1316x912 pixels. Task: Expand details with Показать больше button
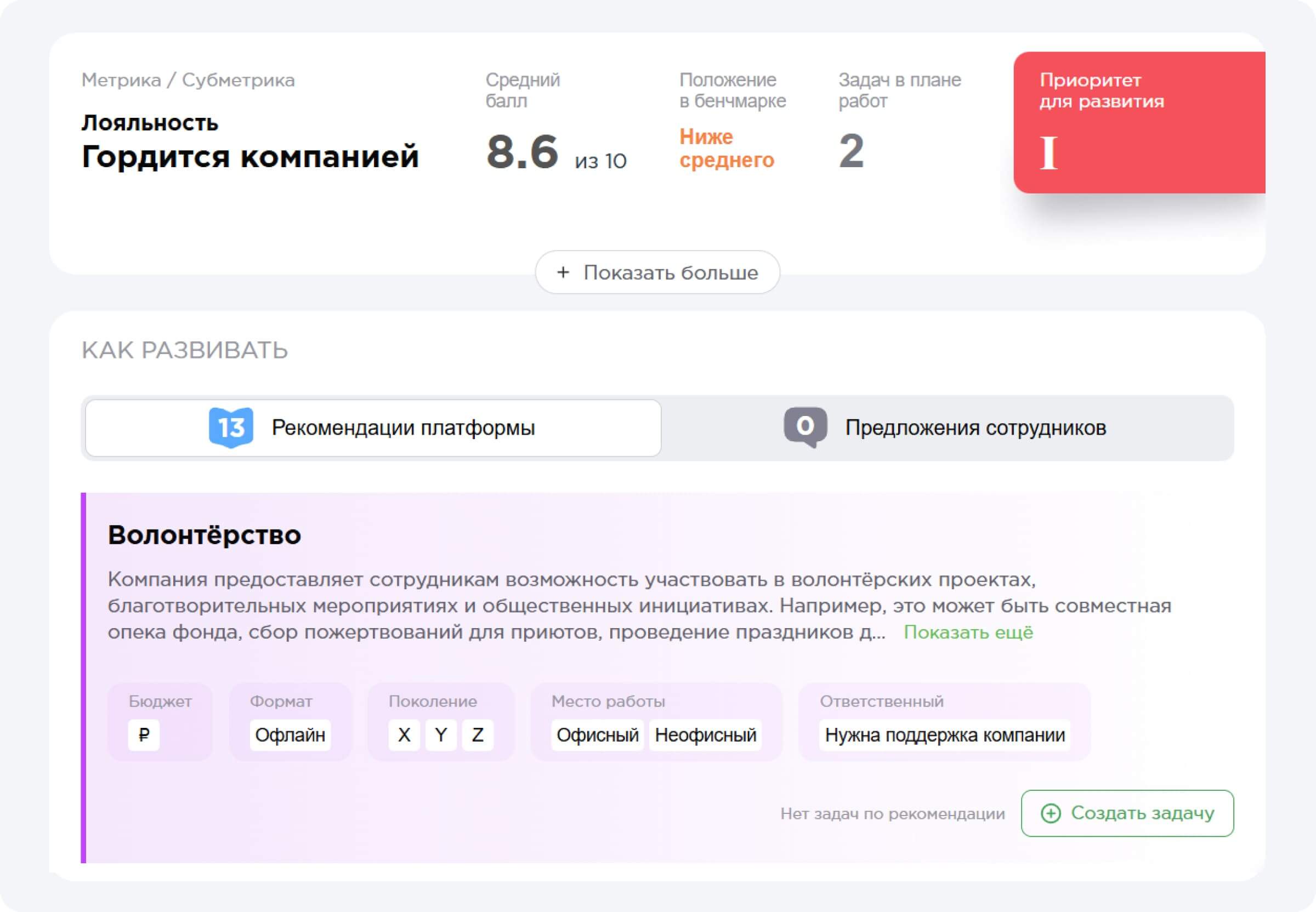(657, 272)
